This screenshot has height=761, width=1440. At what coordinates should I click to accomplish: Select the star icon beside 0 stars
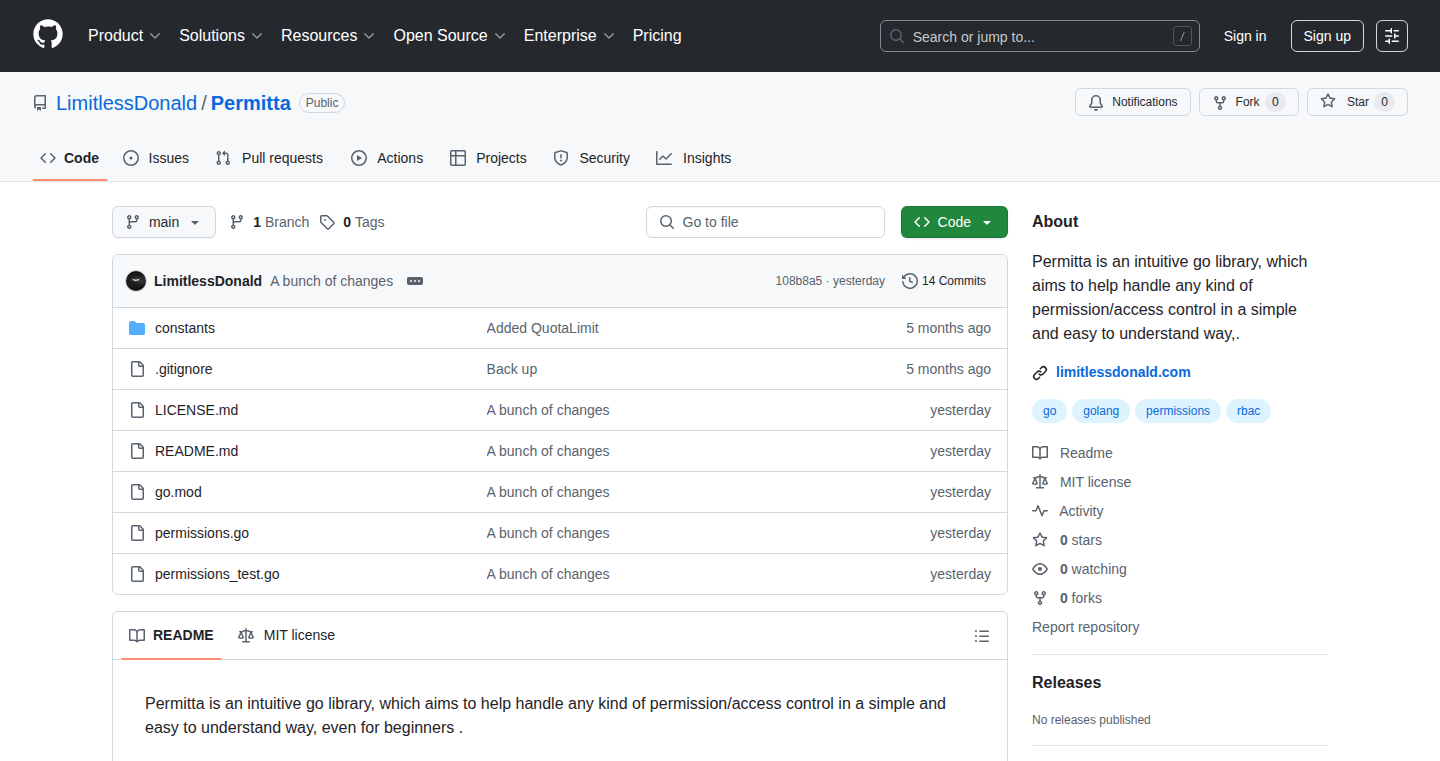coord(1040,540)
